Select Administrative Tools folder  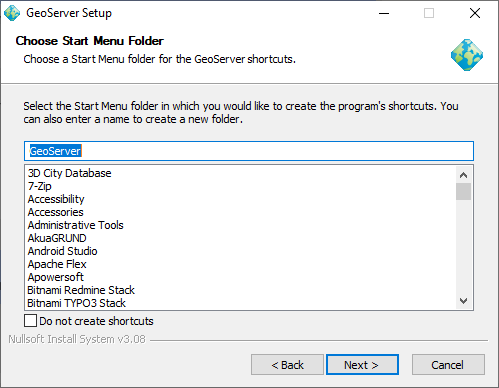[76, 225]
